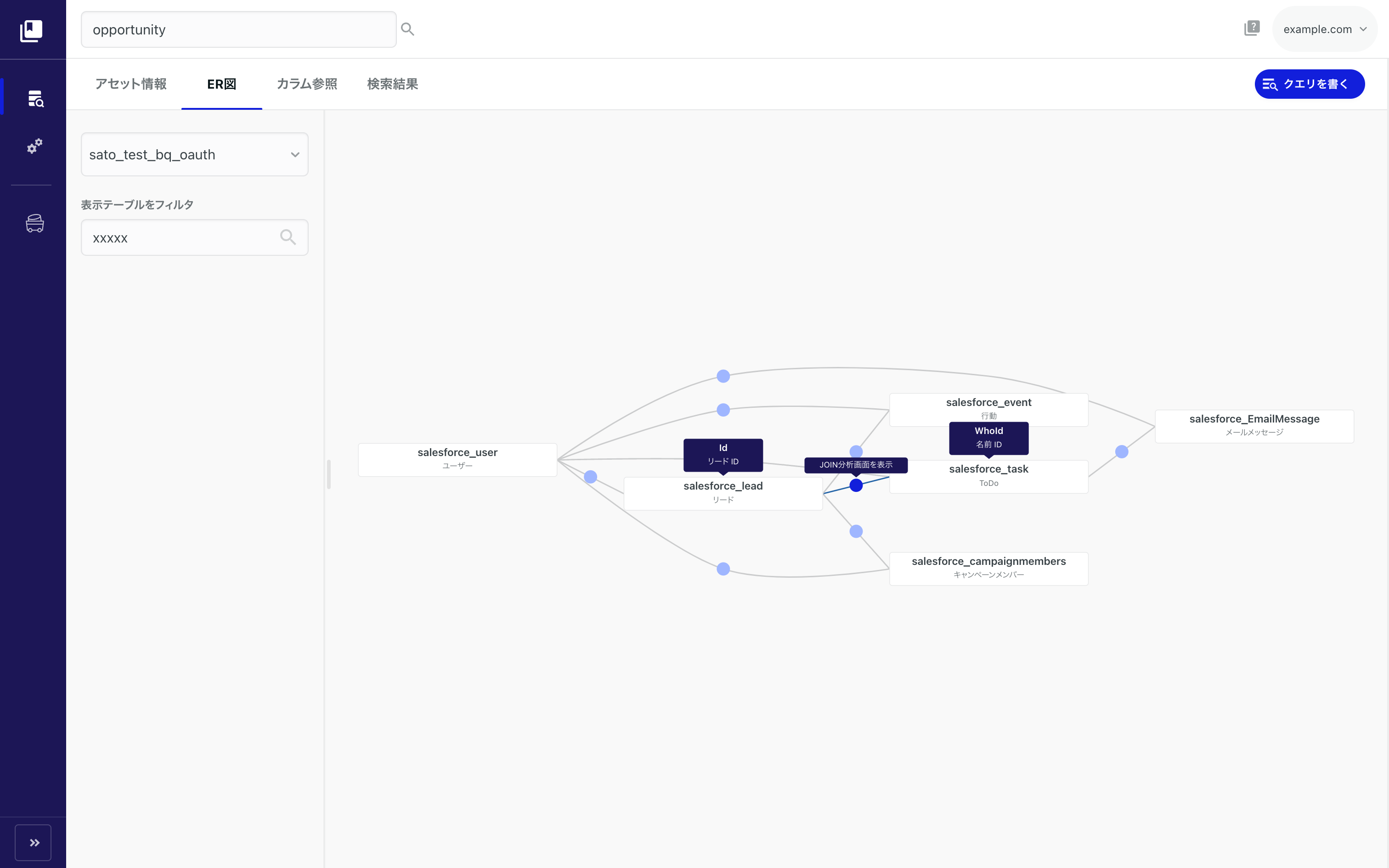Click the join dot on user–EmailMessage curve
The image size is (1389, 868).
pos(723,376)
